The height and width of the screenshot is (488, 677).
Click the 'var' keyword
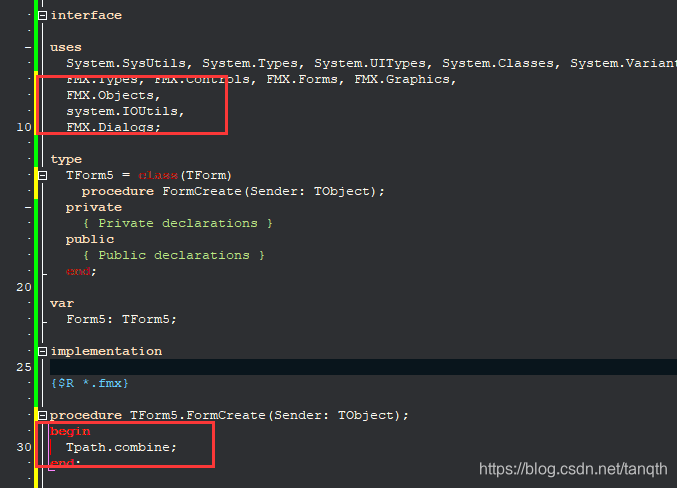pos(62,303)
